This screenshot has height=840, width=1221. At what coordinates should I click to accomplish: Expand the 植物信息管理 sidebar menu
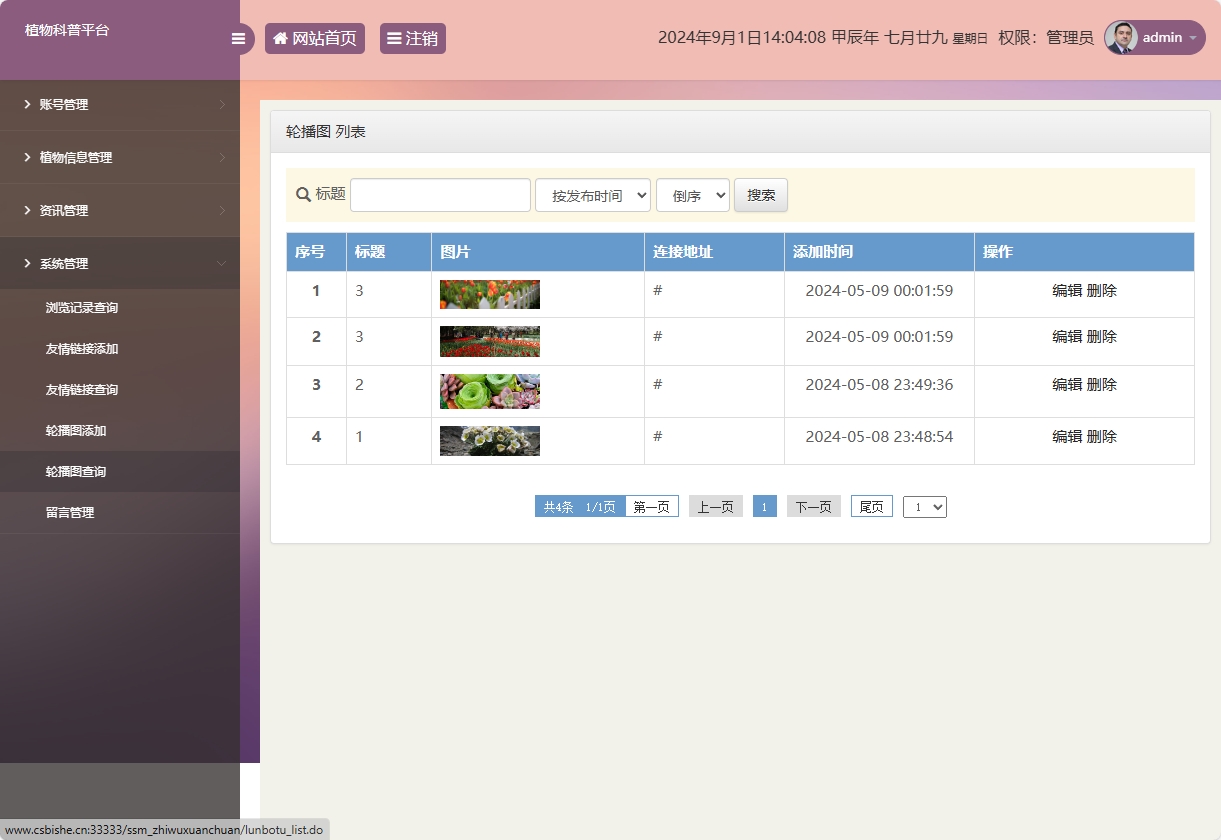point(120,157)
